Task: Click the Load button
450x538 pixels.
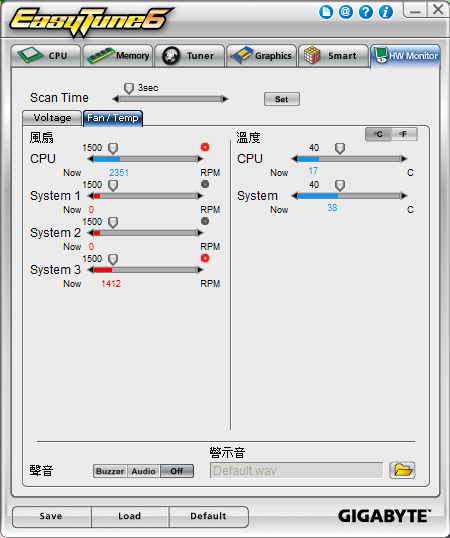Action: (x=130, y=516)
